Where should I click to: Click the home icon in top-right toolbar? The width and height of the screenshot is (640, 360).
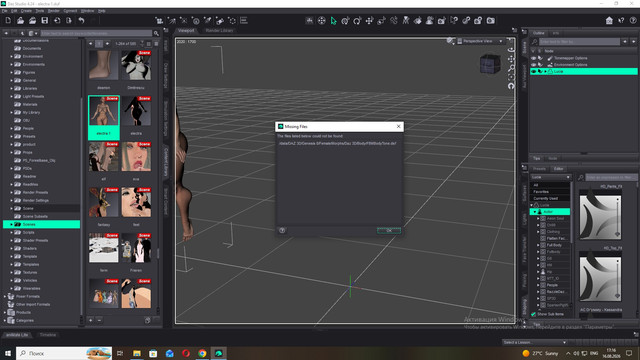click(609, 20)
